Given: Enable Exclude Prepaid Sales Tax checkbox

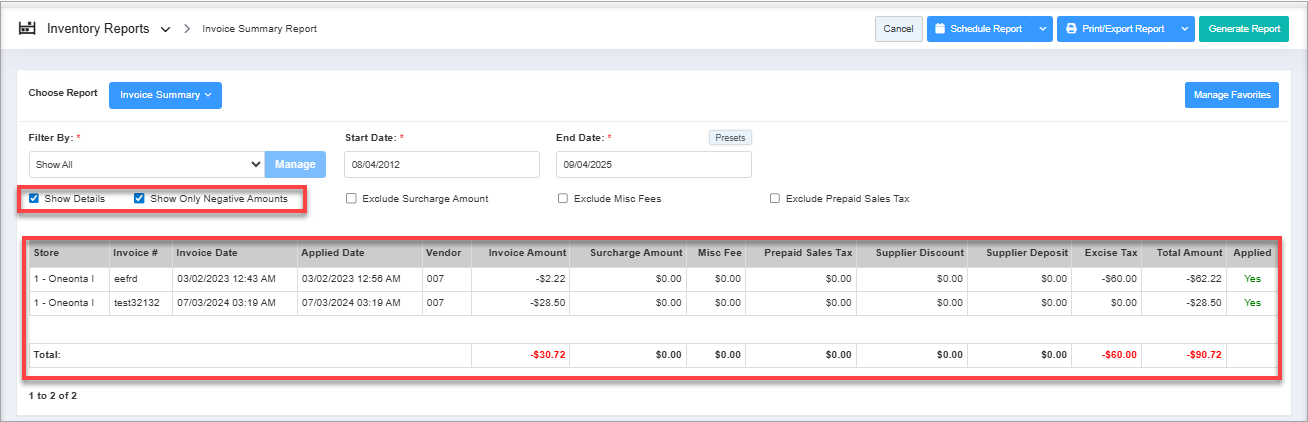Looking at the screenshot, I should click(x=775, y=199).
